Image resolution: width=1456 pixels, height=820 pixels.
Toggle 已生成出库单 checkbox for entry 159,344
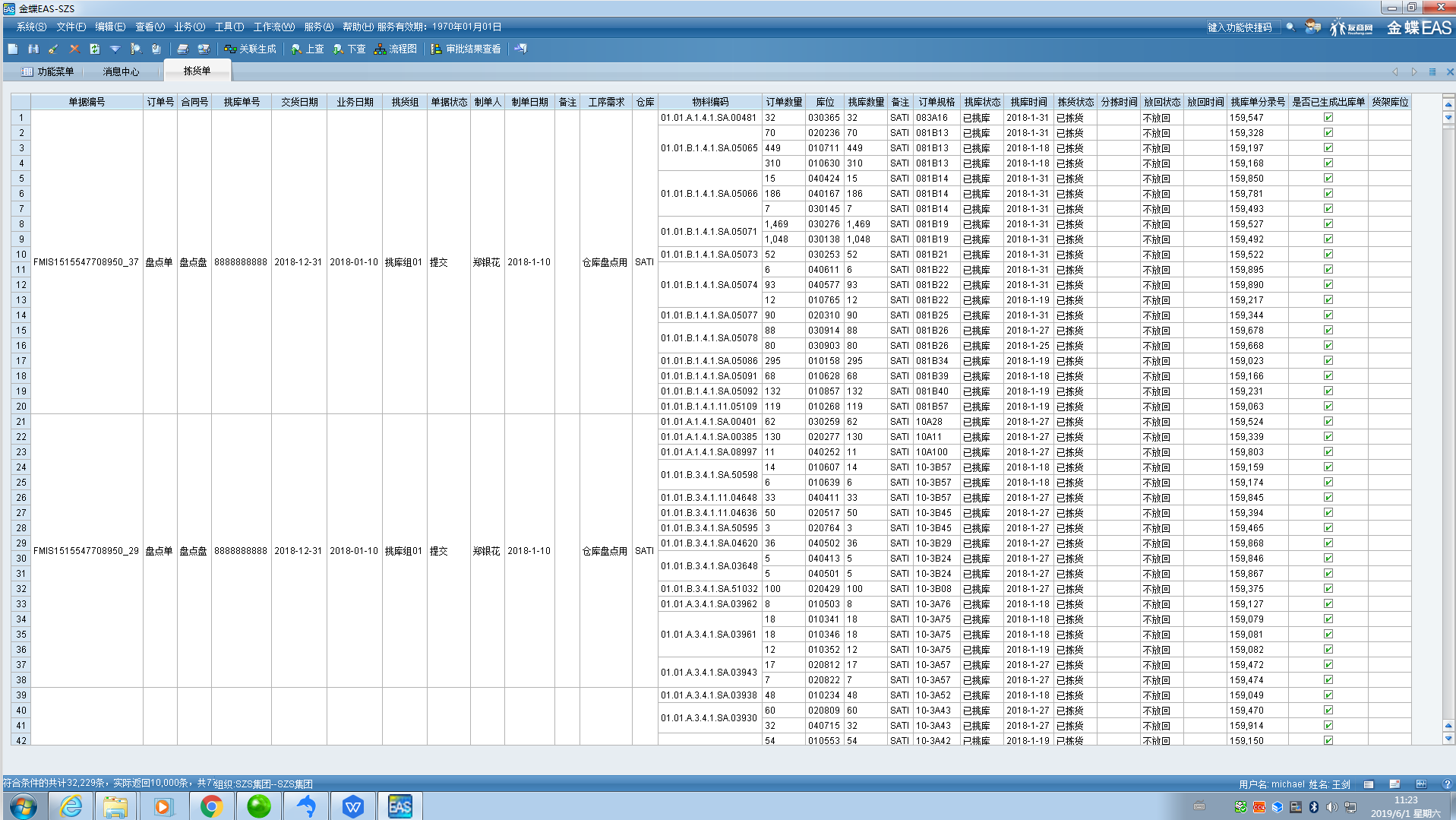1328,315
